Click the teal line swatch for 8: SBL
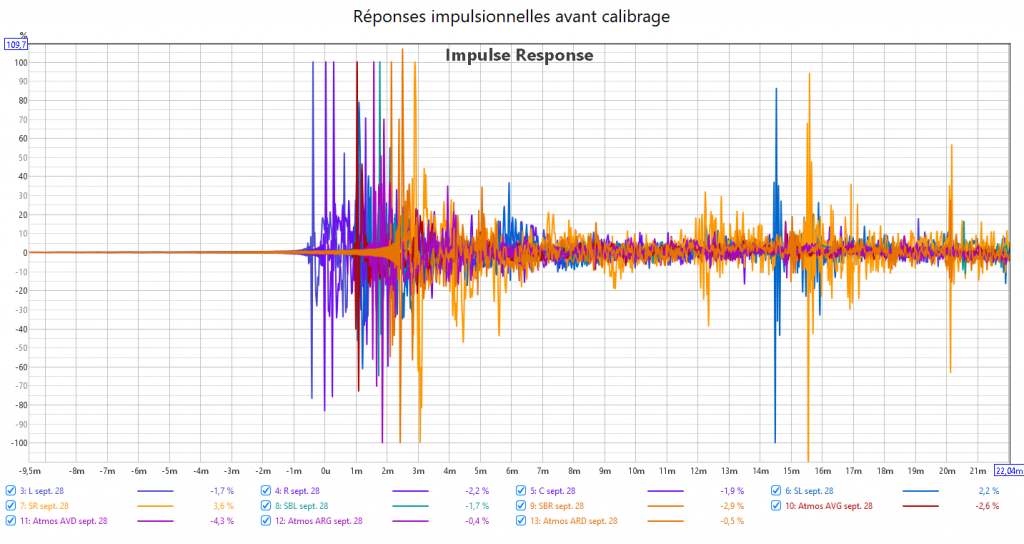This screenshot has width=1024, height=544. tap(411, 506)
